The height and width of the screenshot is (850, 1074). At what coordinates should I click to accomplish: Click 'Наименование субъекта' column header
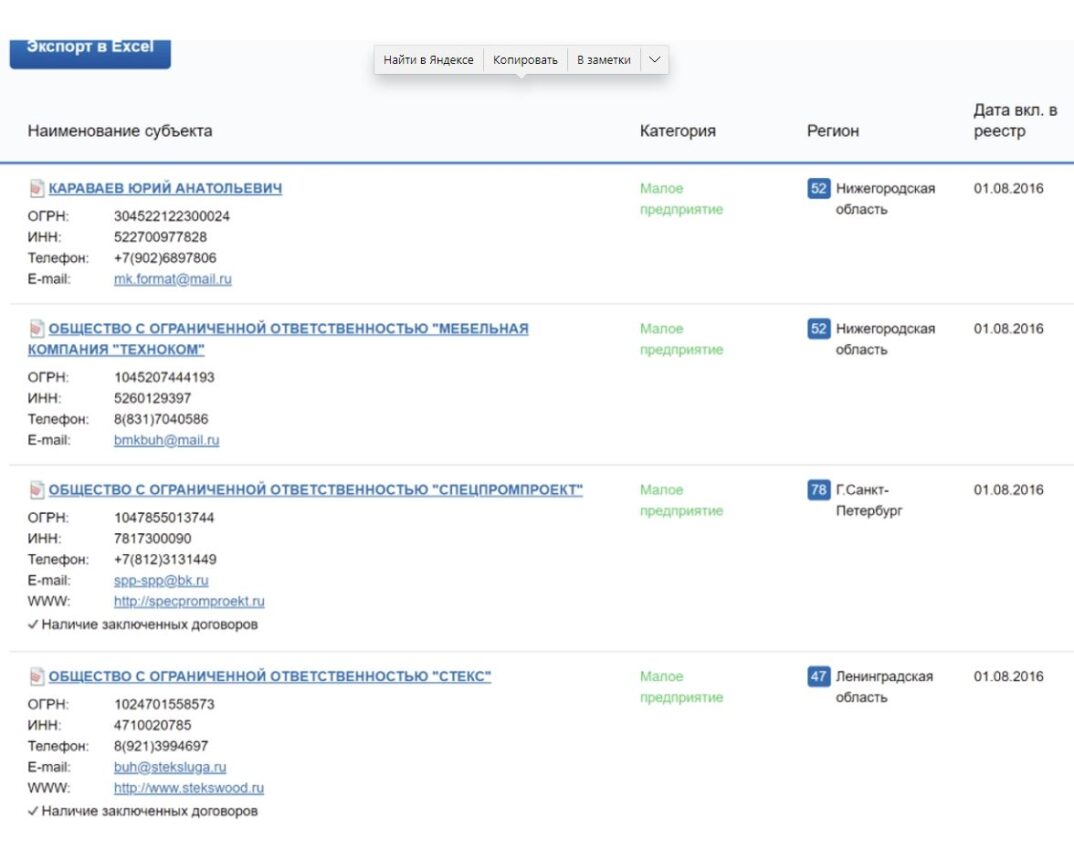120,131
